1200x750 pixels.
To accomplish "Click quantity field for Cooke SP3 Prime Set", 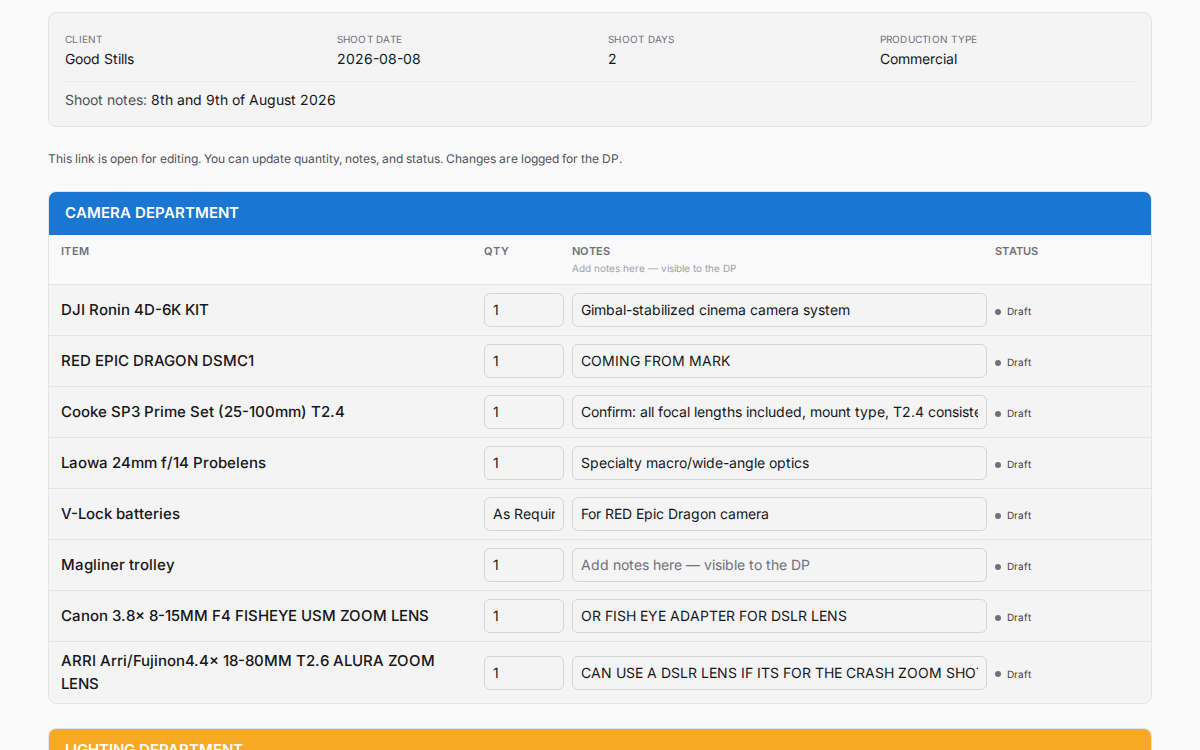I will [524, 412].
